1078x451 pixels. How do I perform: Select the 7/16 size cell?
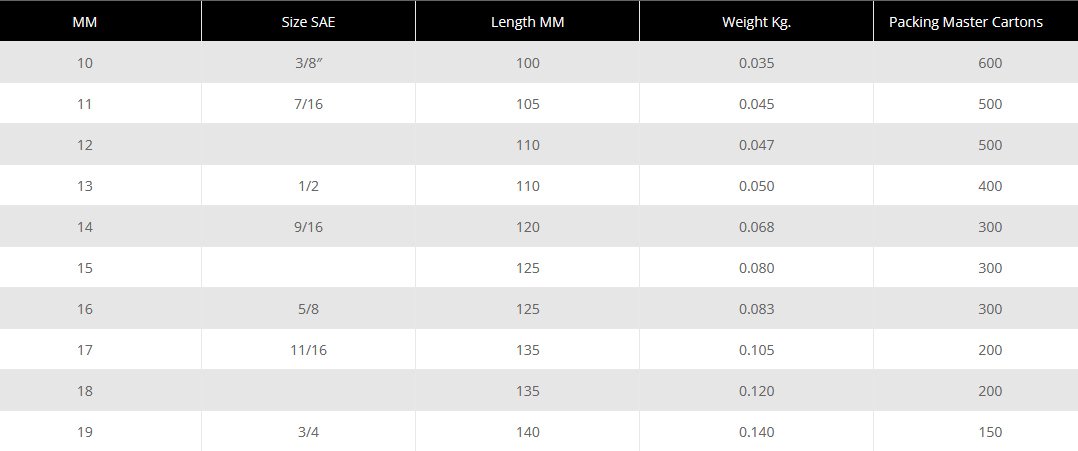[x=308, y=104]
